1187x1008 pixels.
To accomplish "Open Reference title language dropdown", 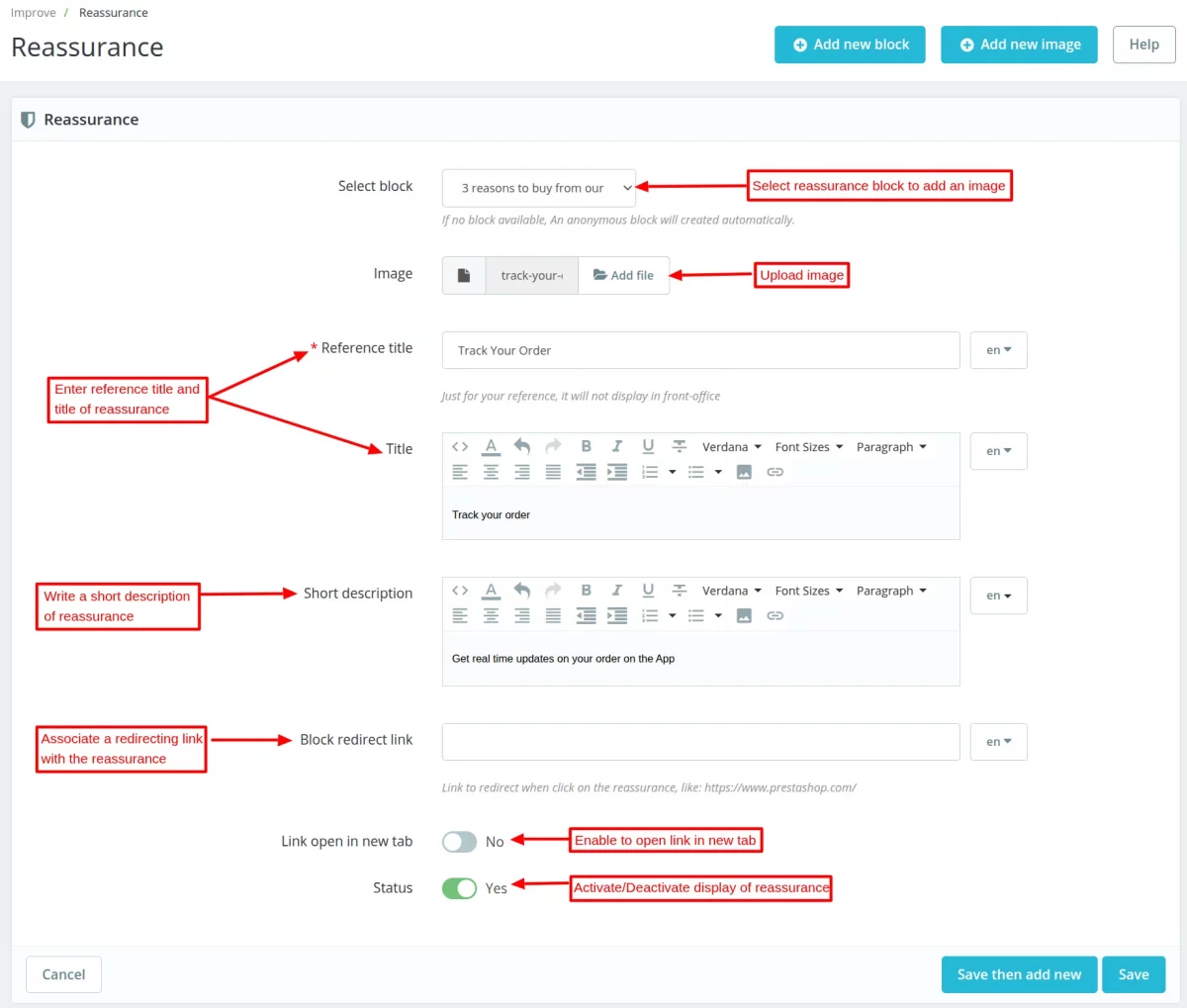I will 998,350.
